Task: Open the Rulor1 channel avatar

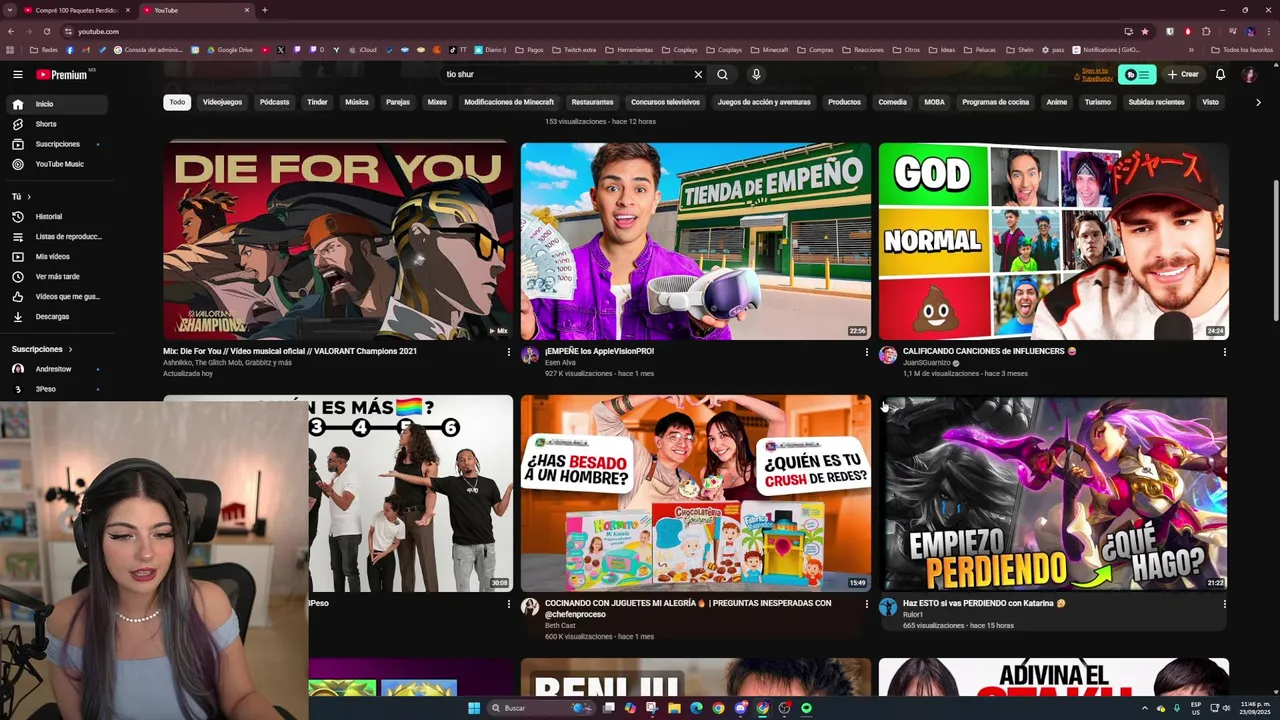Action: [888, 607]
